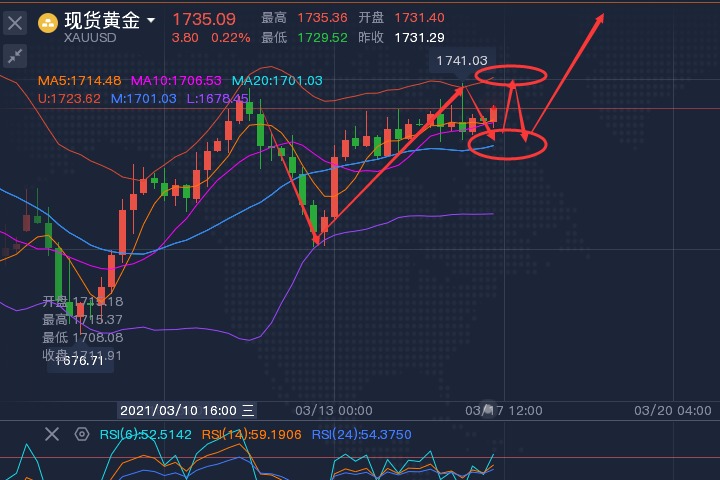Select the MA20 moving average label
This screenshot has width=720, height=480.
point(277,80)
